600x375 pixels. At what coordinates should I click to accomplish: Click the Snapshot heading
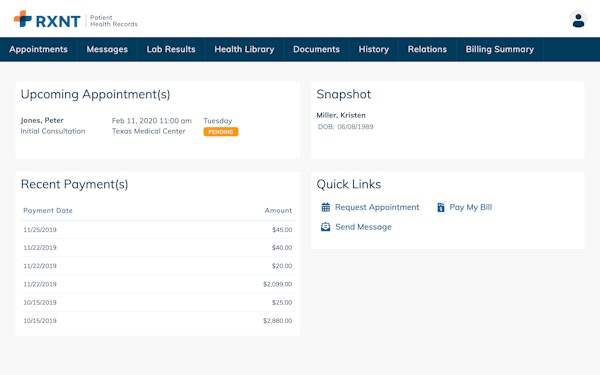[x=344, y=94]
